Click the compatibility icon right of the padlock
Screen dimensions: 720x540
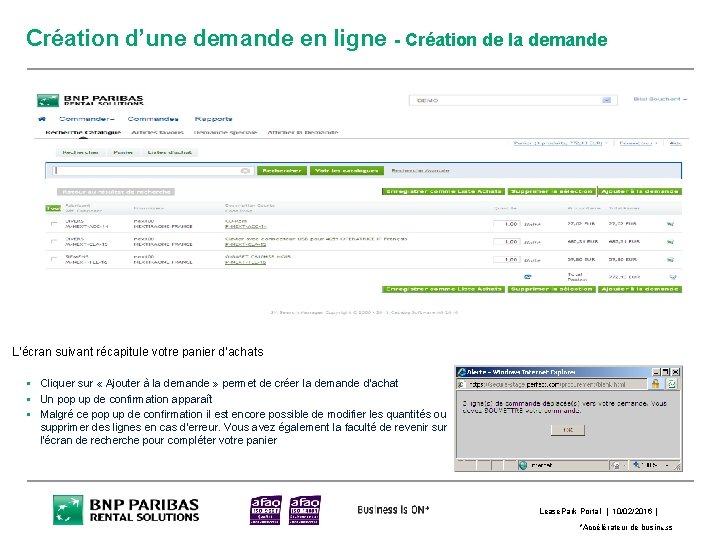point(671,384)
